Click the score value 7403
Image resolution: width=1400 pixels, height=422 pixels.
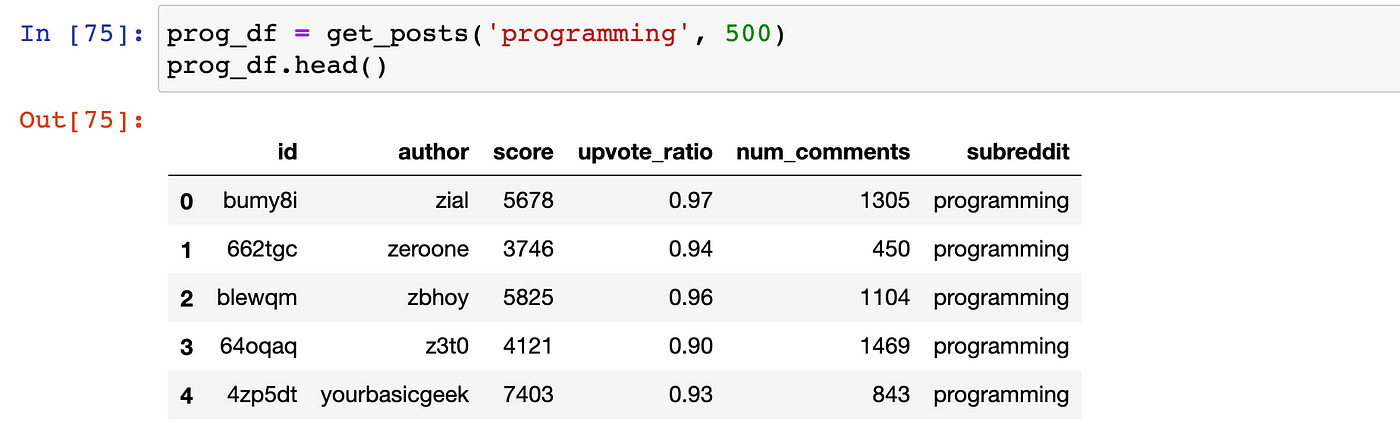click(x=527, y=396)
